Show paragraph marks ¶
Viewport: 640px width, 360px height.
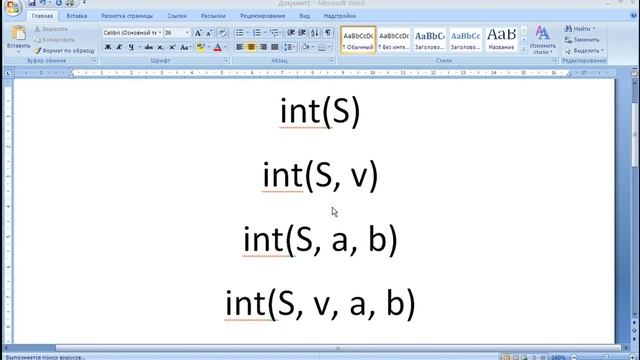coord(328,33)
